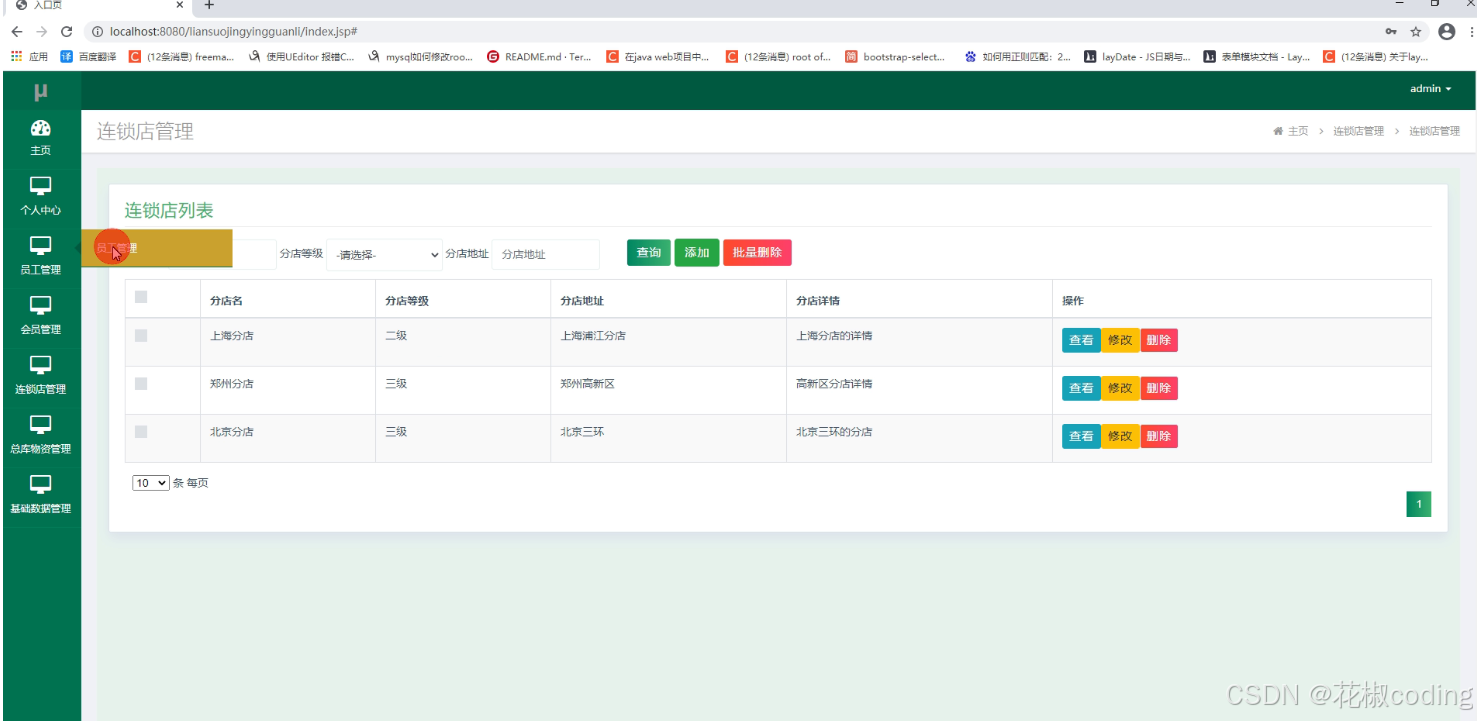Image resolution: width=1477 pixels, height=721 pixels.
Task: View 北京分店 with 查看 button
Action: 1081,436
